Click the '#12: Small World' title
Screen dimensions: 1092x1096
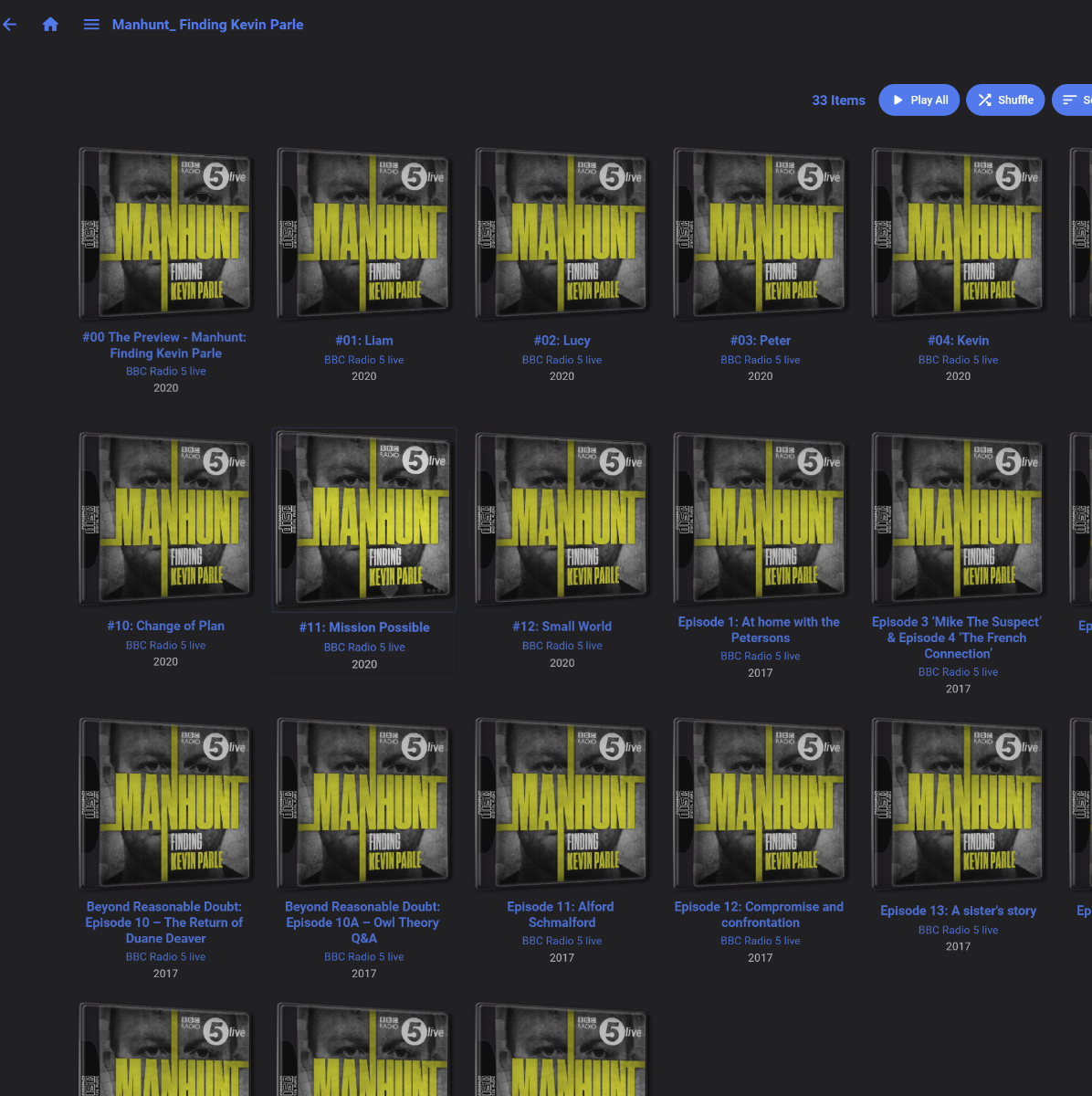562,627
